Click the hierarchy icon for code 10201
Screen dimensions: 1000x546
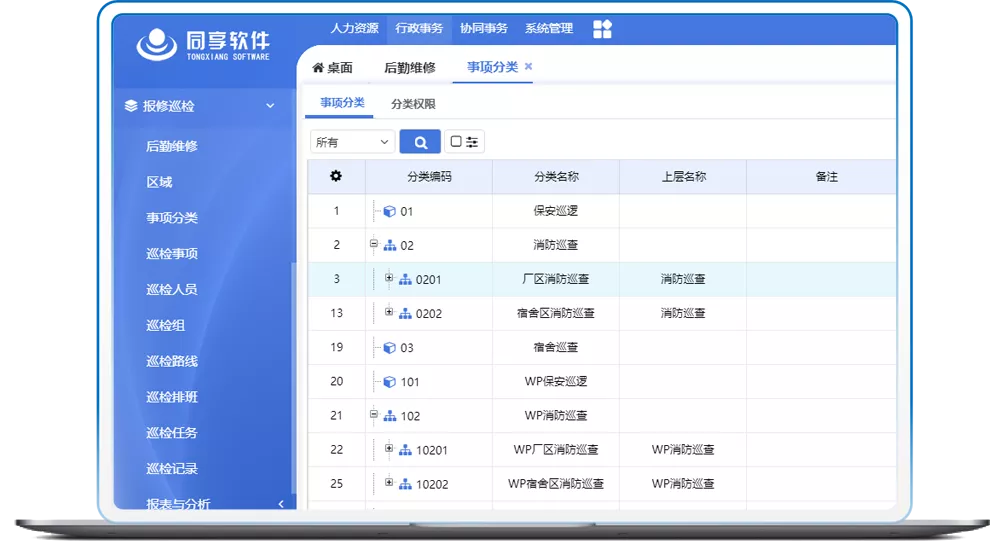pos(405,450)
